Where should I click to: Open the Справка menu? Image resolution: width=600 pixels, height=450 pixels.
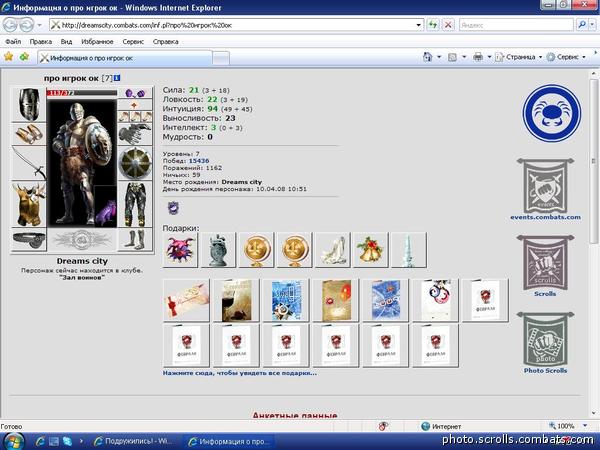(166, 41)
